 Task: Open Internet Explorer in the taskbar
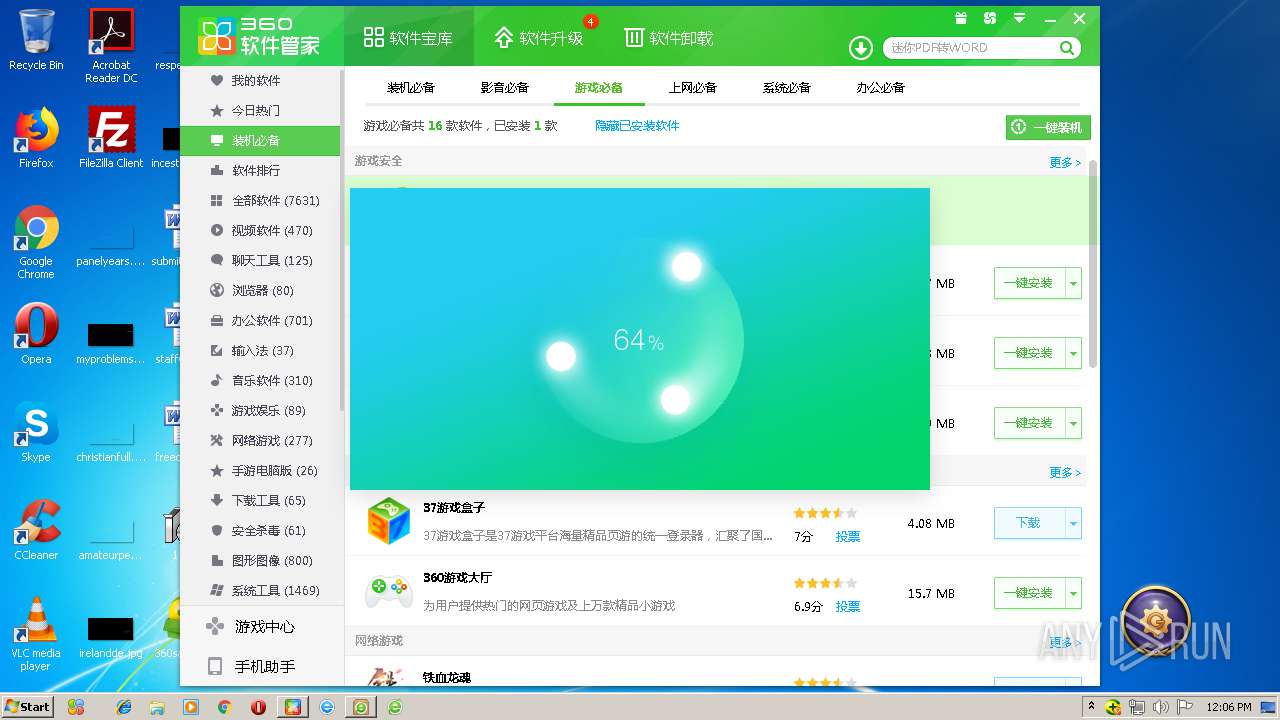[x=124, y=707]
